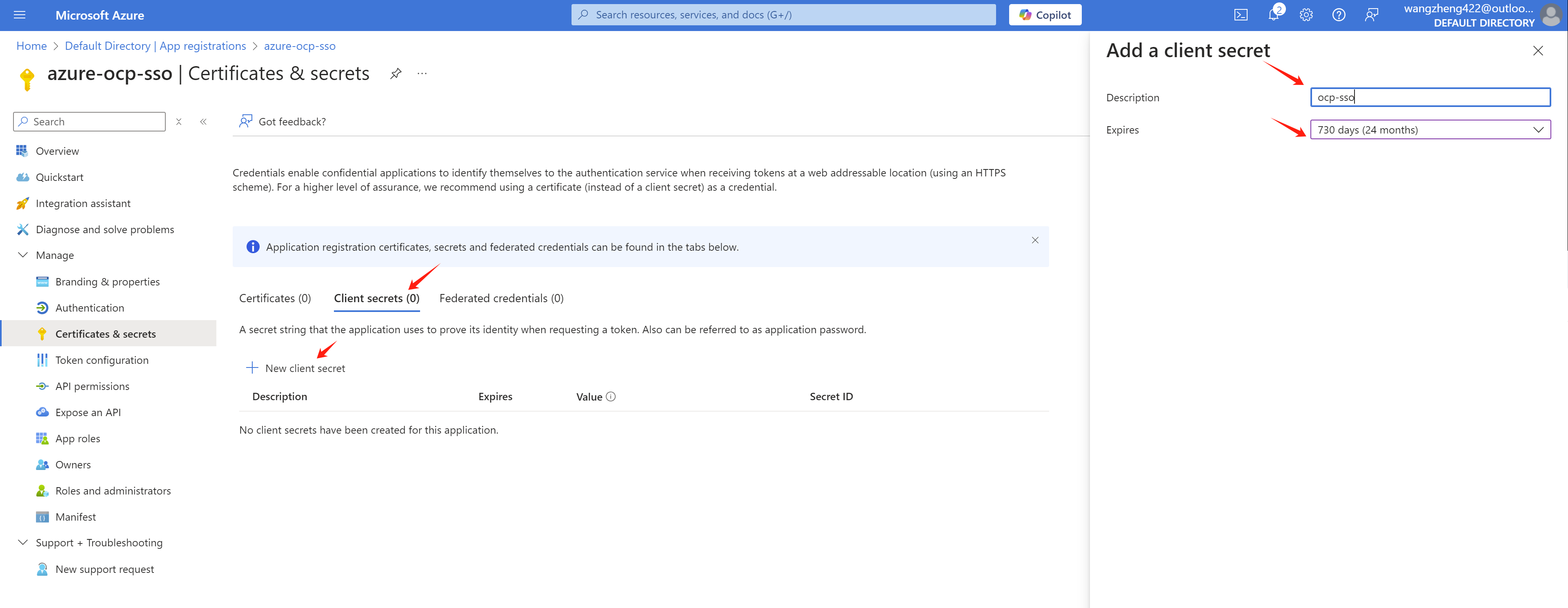
Task: Open Cloud Shell from the top bar
Action: [x=1241, y=15]
